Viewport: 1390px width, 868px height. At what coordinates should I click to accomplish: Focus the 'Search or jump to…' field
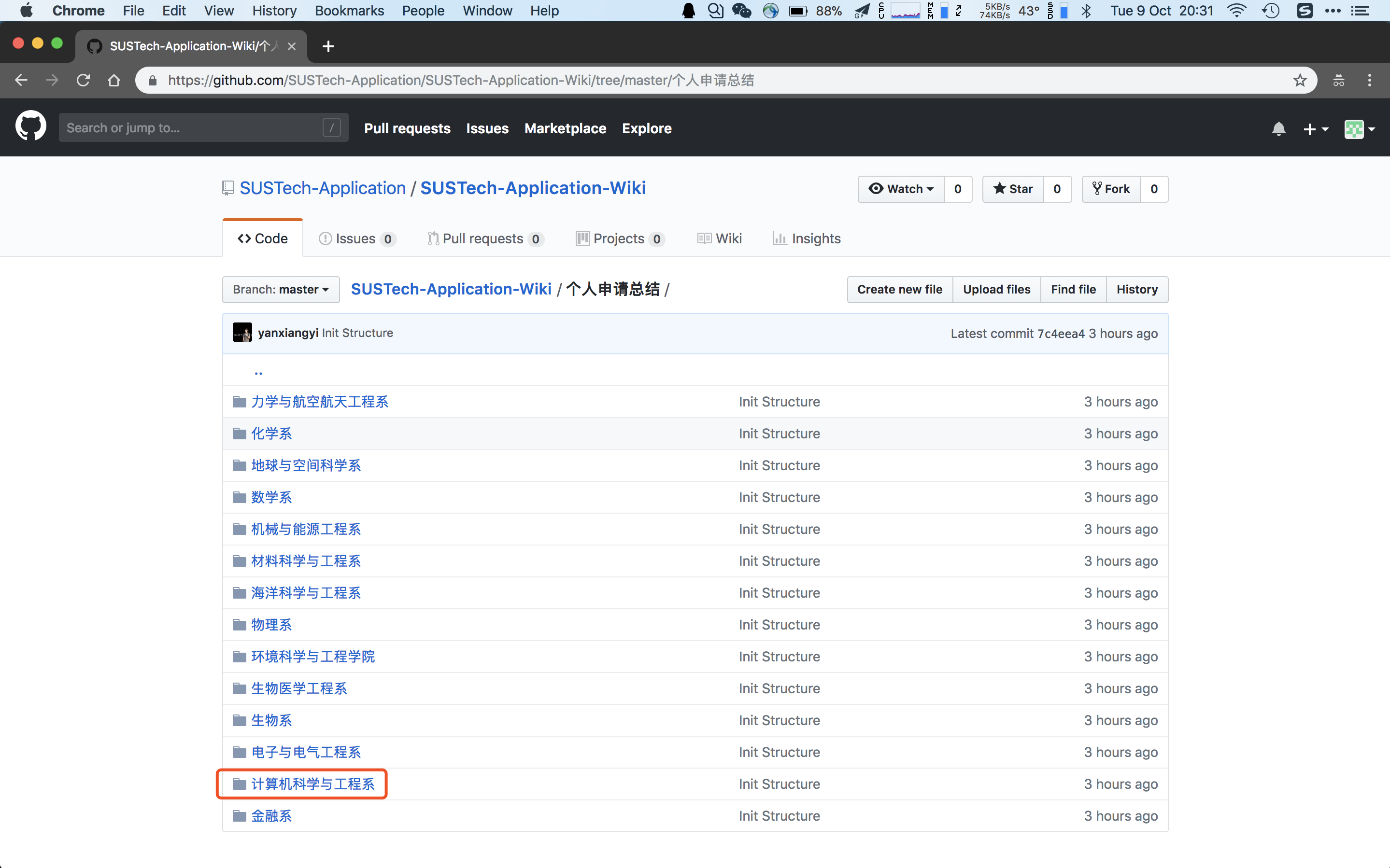[x=203, y=128]
